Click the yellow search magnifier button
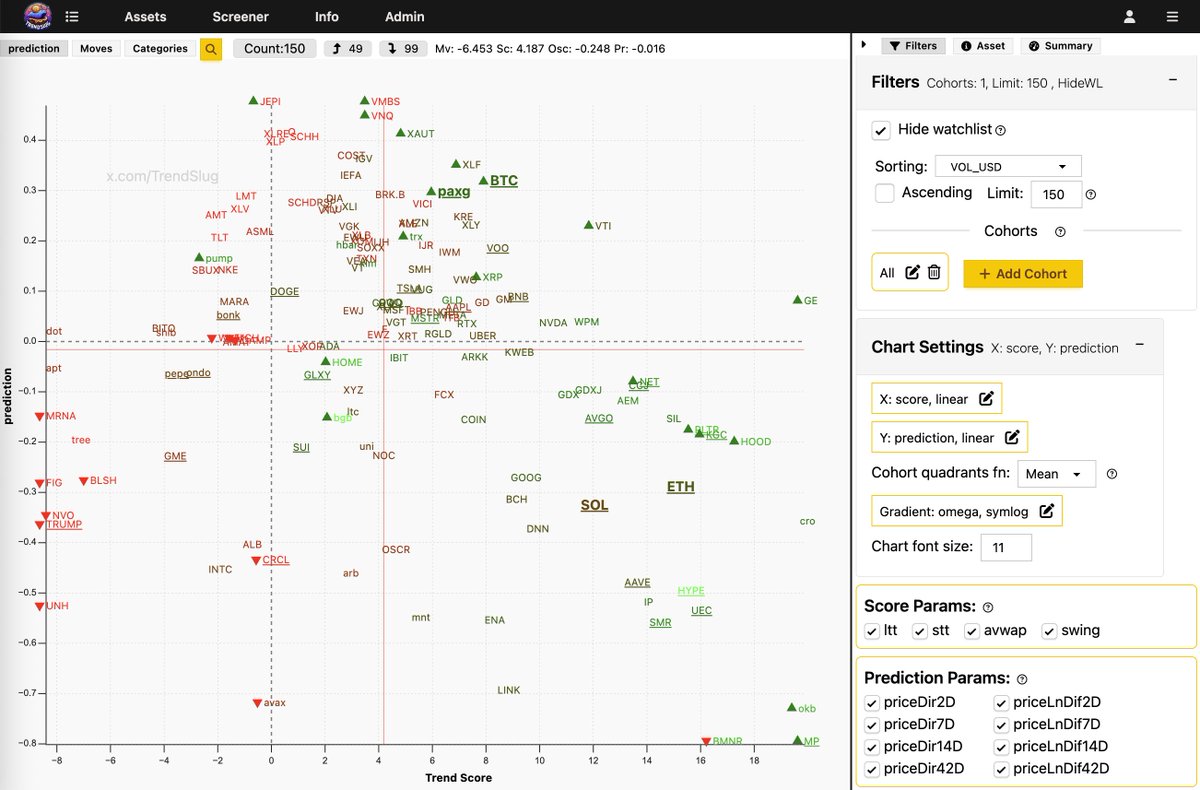This screenshot has height=790, width=1200. pyautogui.click(x=211, y=49)
